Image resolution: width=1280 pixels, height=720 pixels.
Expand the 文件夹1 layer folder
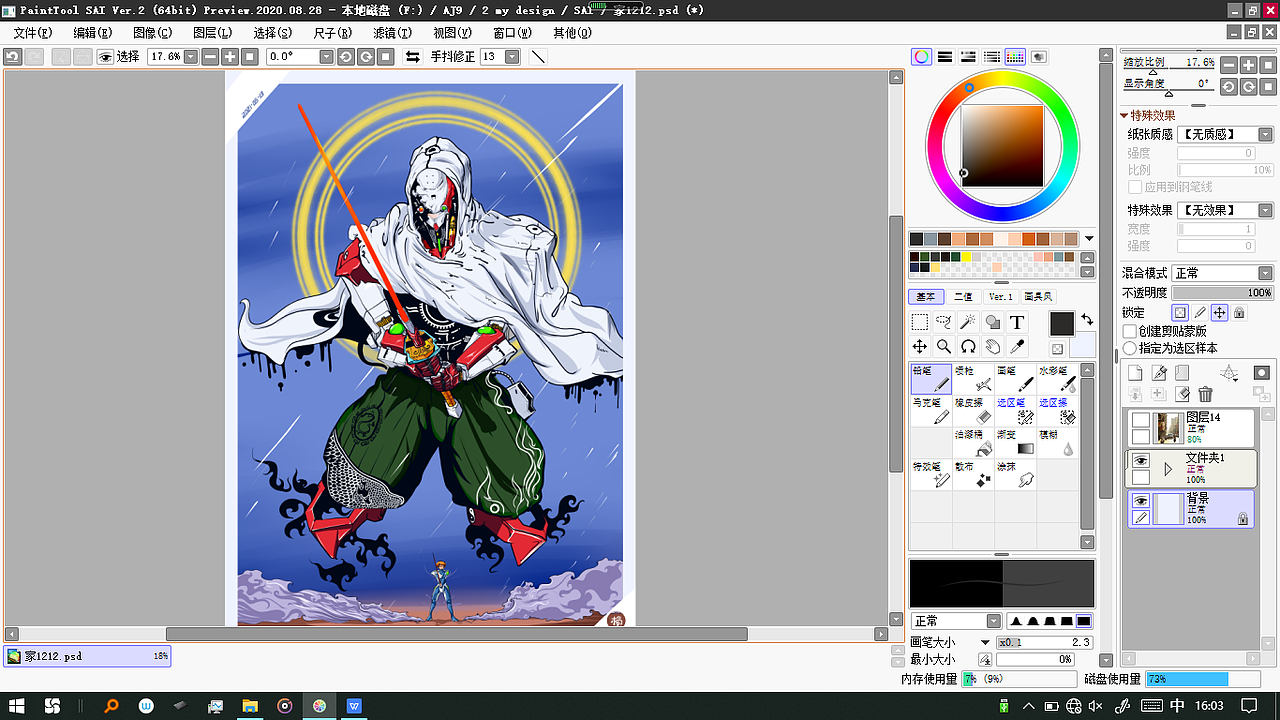pos(1167,469)
